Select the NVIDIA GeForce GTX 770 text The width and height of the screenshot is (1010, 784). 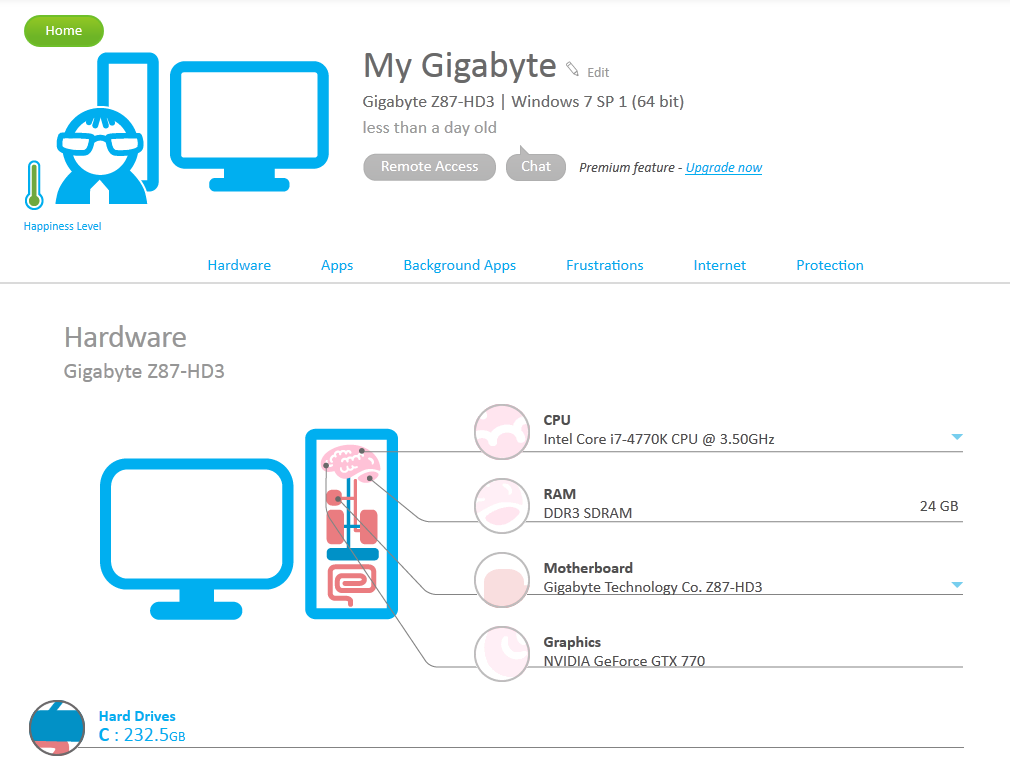(x=624, y=661)
